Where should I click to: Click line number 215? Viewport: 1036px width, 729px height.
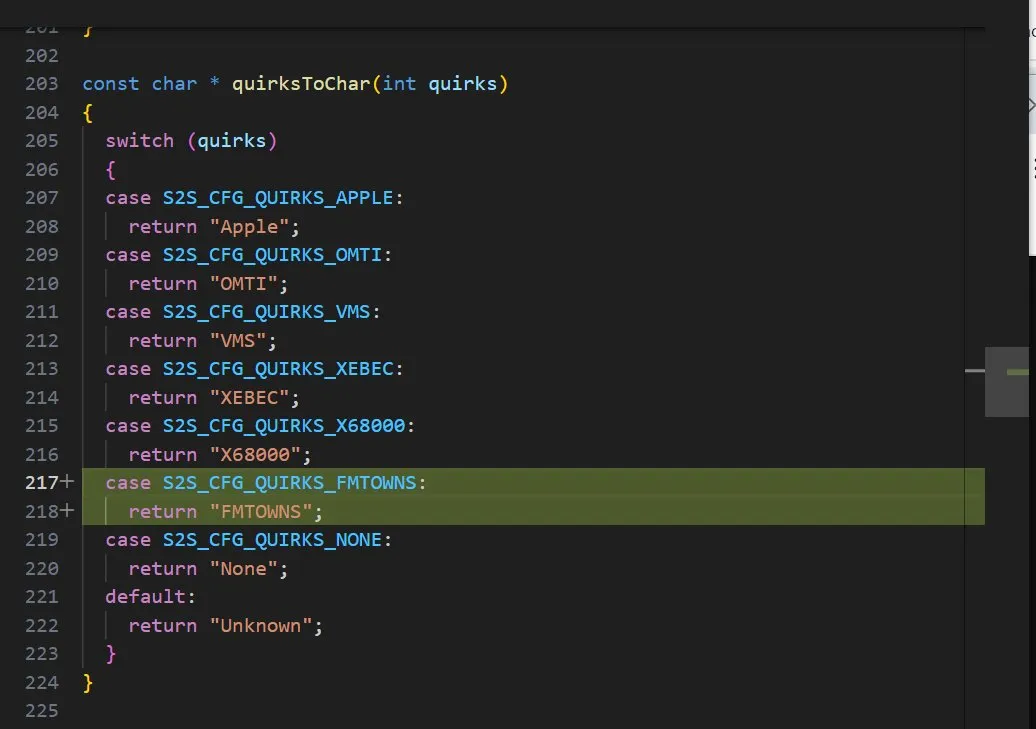(42, 426)
